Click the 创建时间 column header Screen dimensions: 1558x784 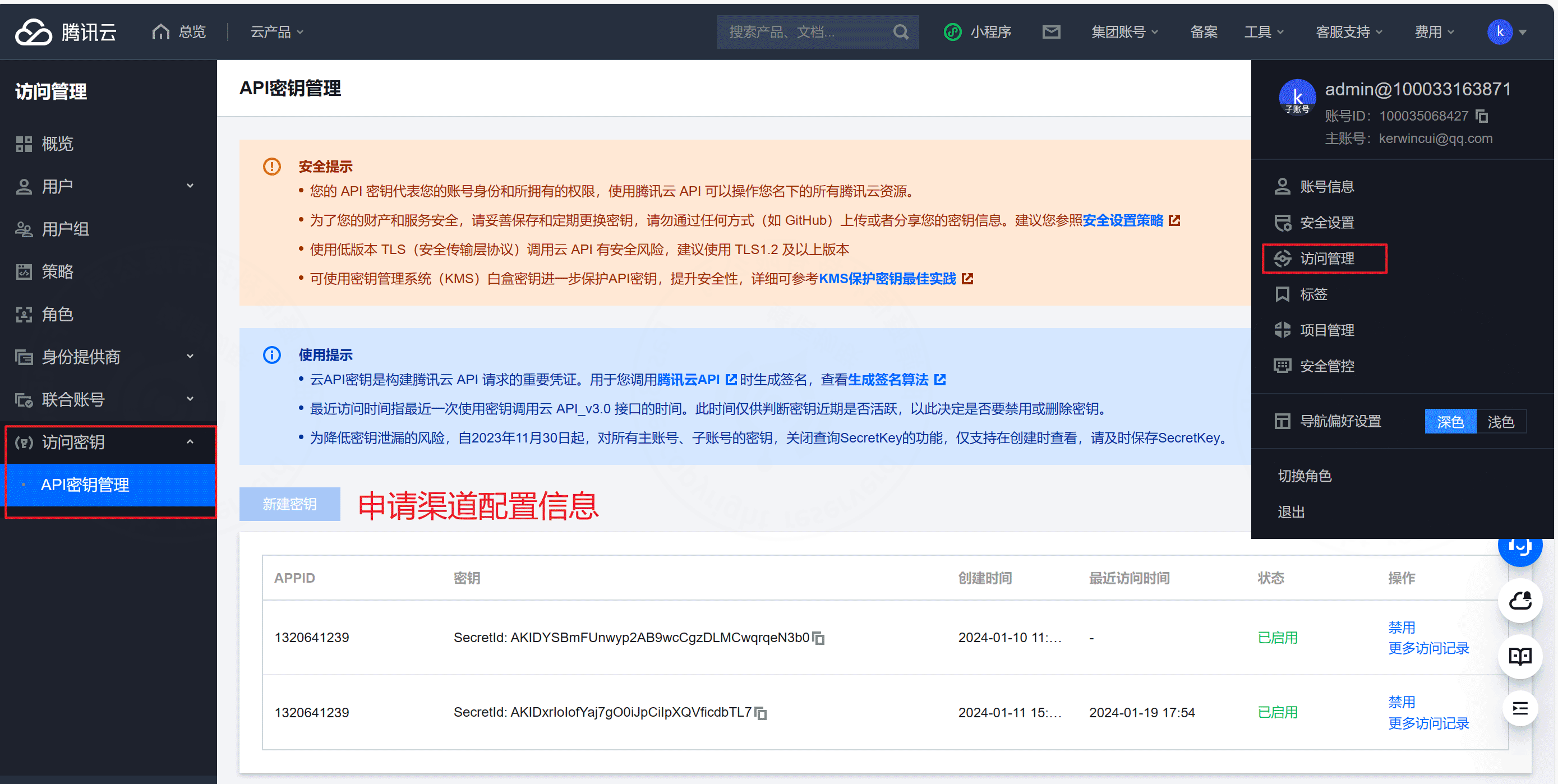pos(985,578)
